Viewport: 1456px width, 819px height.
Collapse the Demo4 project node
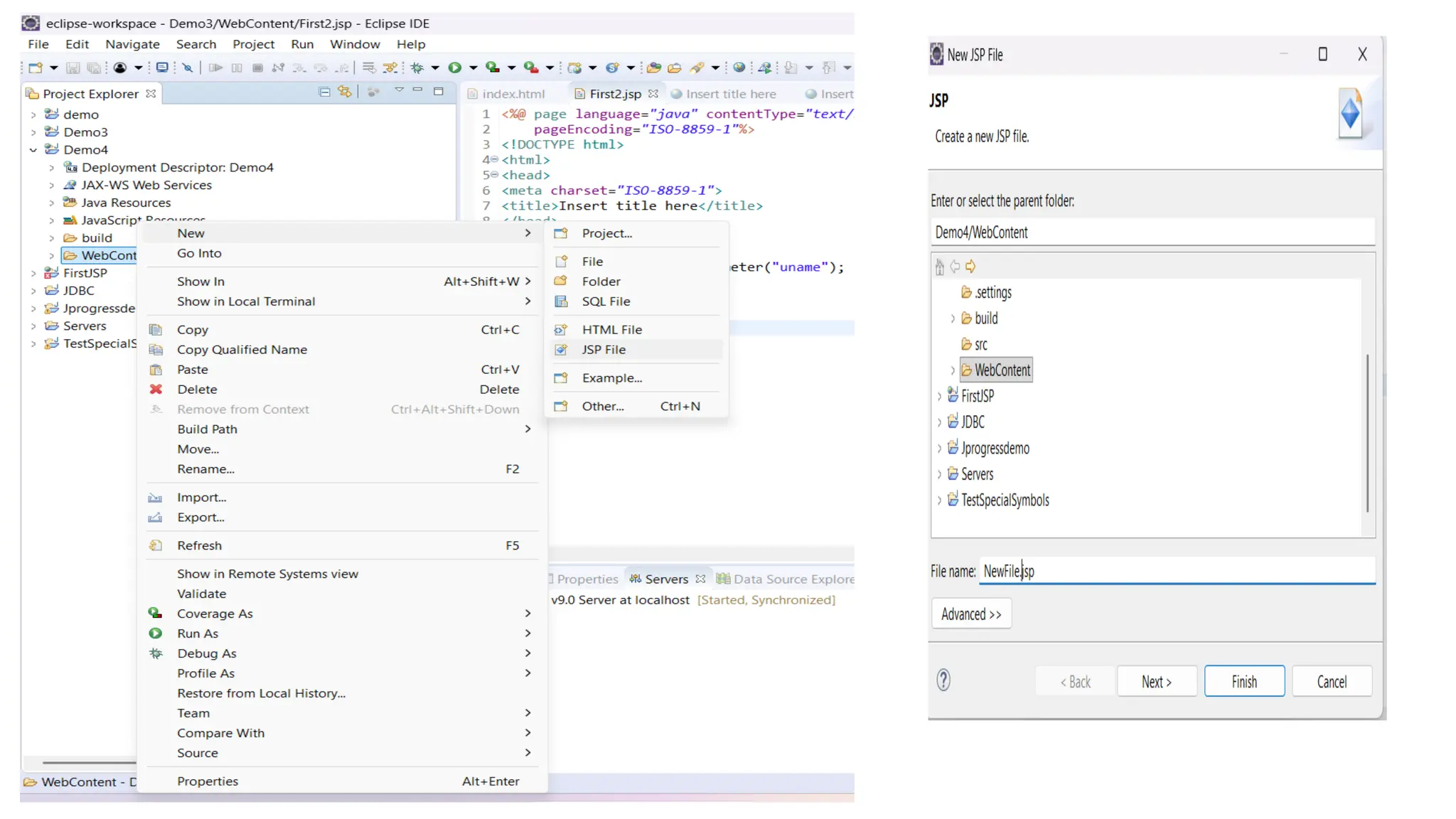33,150
